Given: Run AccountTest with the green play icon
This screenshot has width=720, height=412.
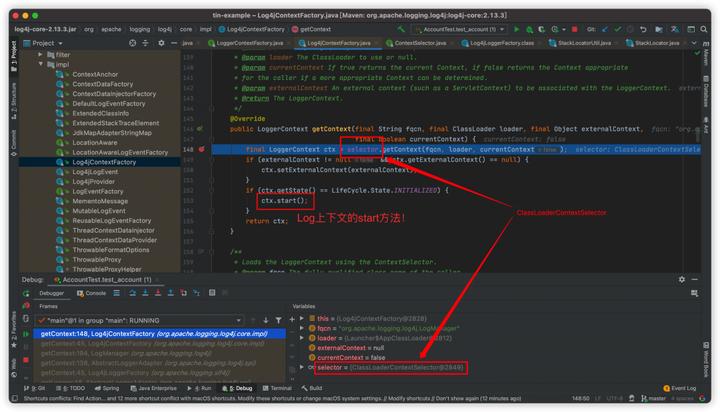Looking at the screenshot, I should tap(517, 29).
